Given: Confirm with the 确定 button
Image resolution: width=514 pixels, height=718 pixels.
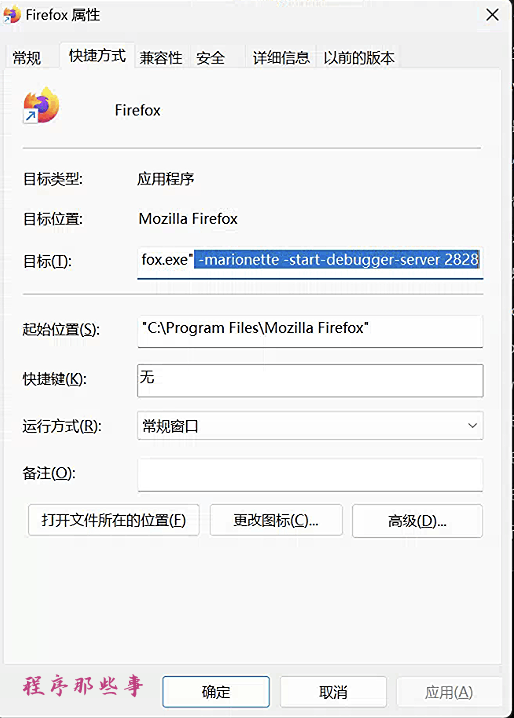Looking at the screenshot, I should pyautogui.click(x=216, y=691).
